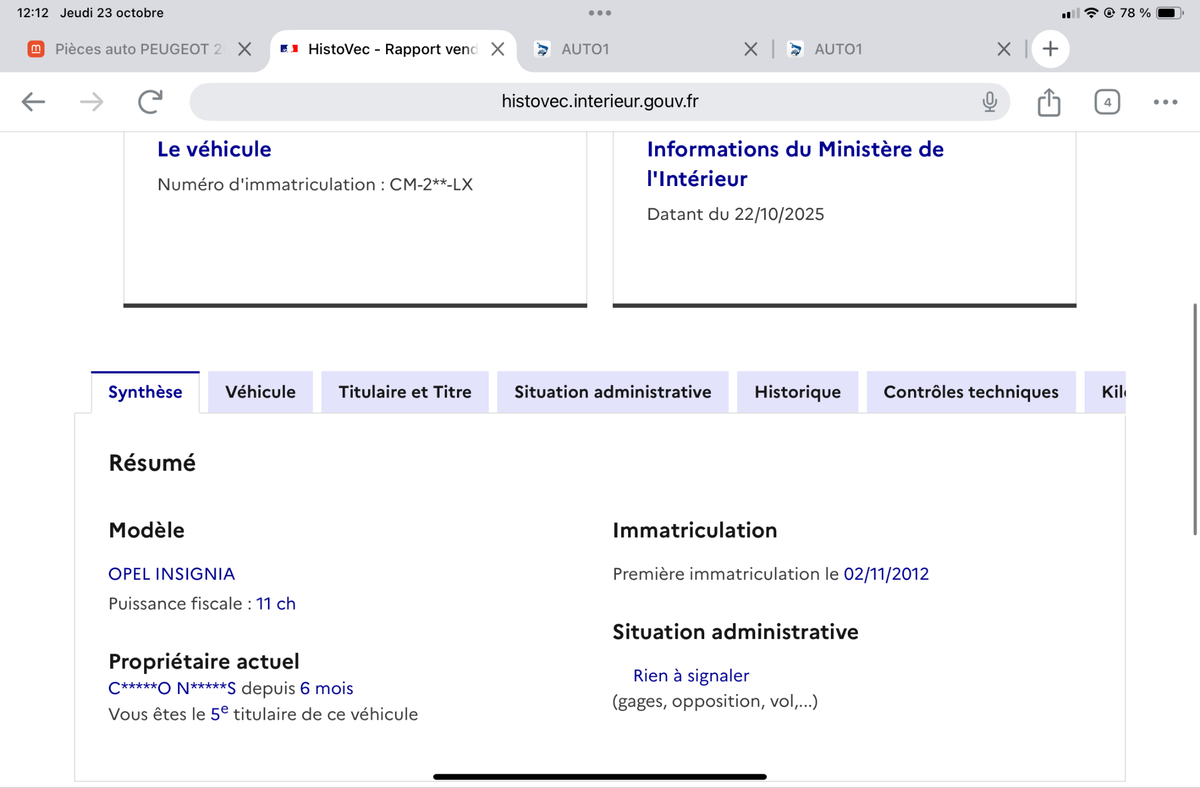Screen dimensions: 1200x788
Task: Go back to previous page
Action: pos(33,101)
